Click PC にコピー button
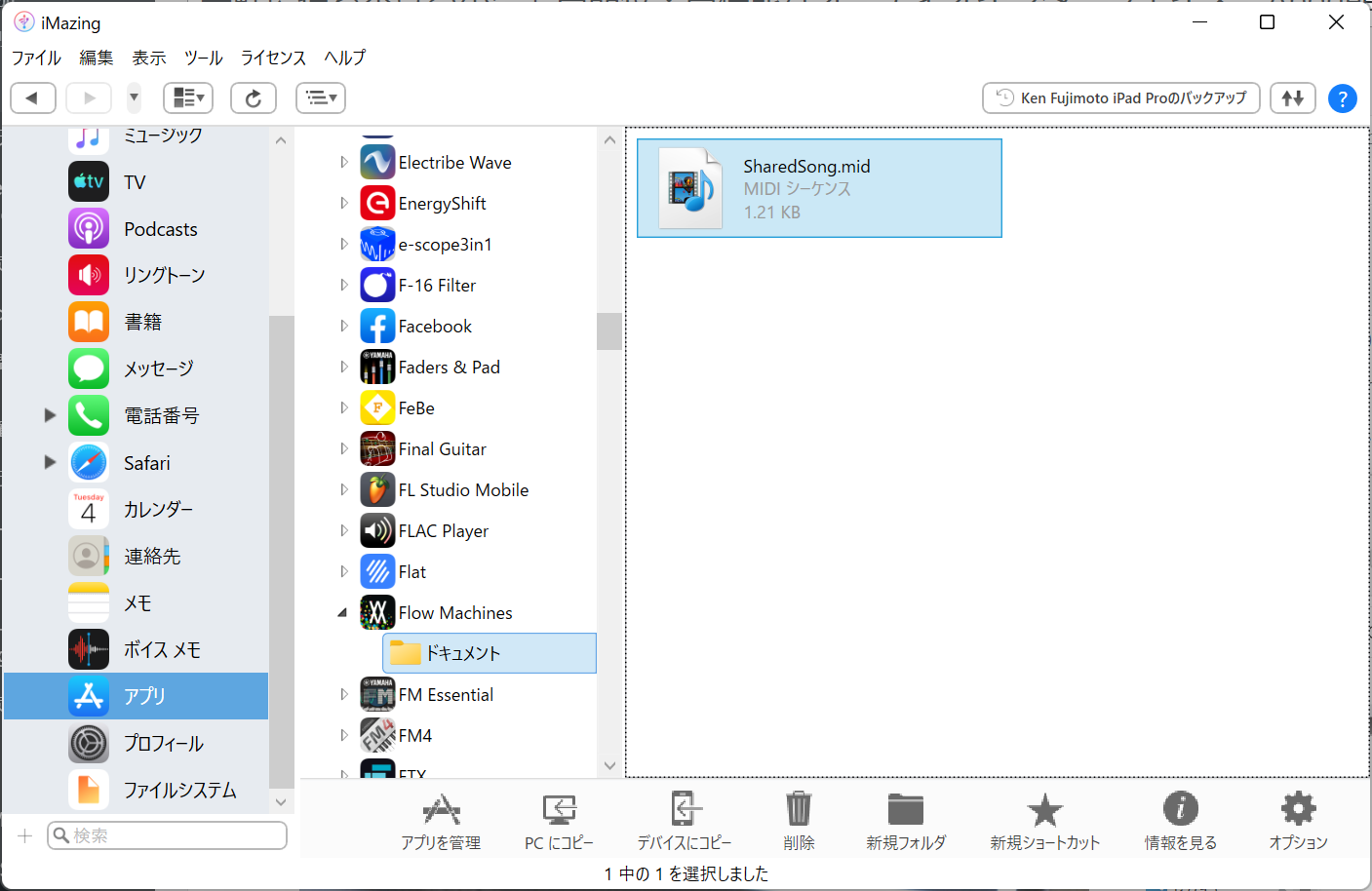The height and width of the screenshot is (891, 1372). point(559,822)
